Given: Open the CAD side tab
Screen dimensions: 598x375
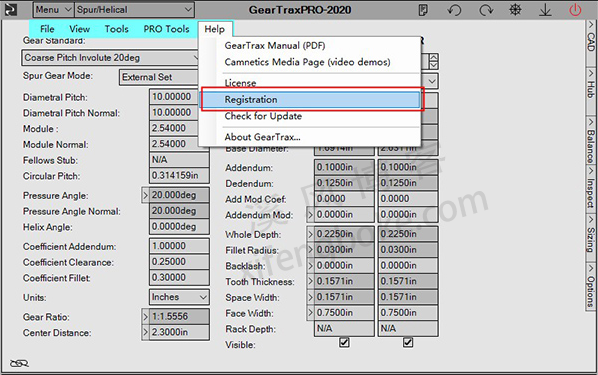Looking at the screenshot, I should [591, 42].
